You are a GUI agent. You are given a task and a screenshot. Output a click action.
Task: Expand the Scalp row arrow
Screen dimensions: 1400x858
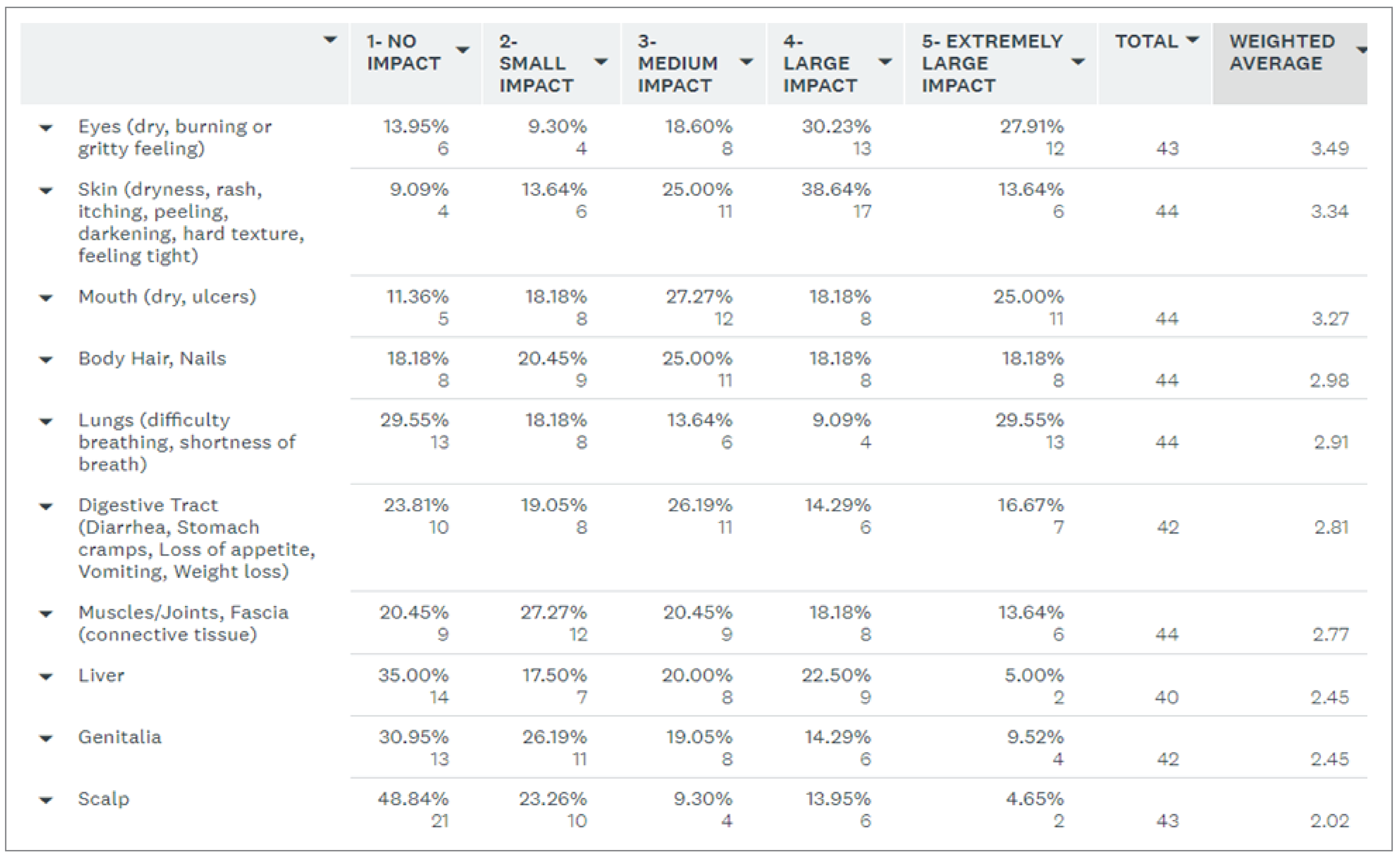(x=46, y=800)
